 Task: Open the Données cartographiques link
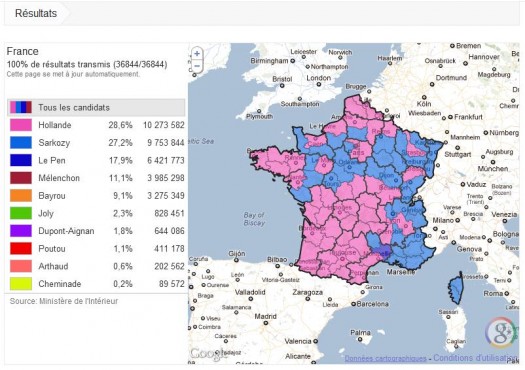[x=385, y=359]
